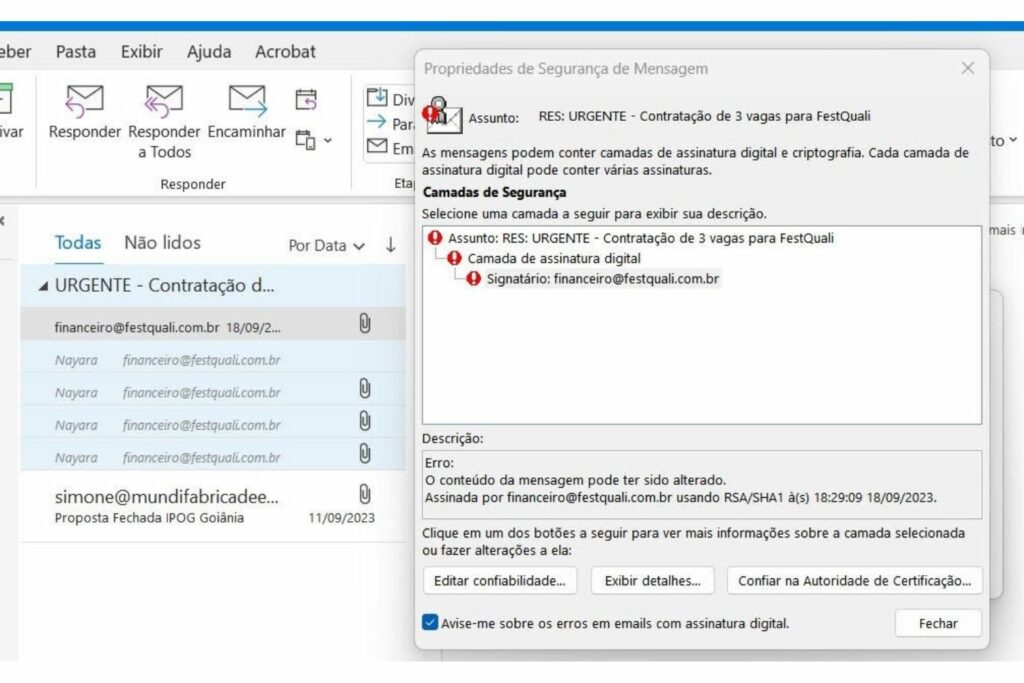Click the paperclip on the financeiro@festquali.com.br 18/09 message

(365, 324)
